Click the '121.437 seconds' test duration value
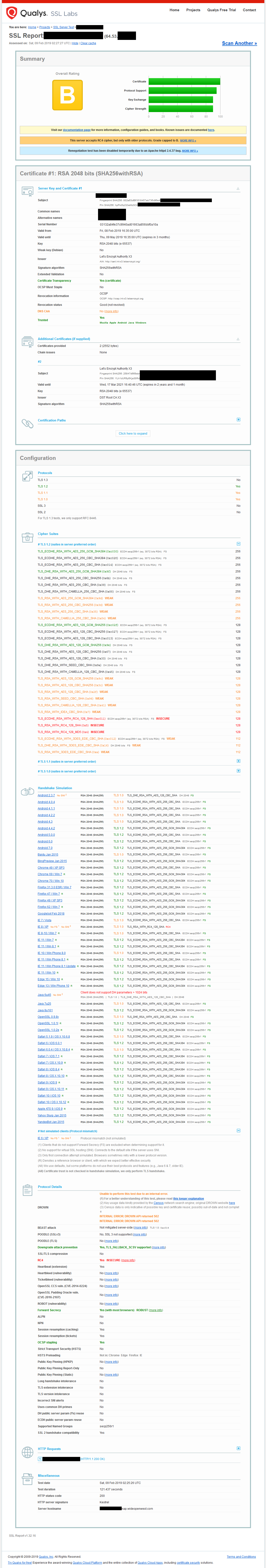This screenshot has height=1568, width=266. click(x=111, y=1489)
